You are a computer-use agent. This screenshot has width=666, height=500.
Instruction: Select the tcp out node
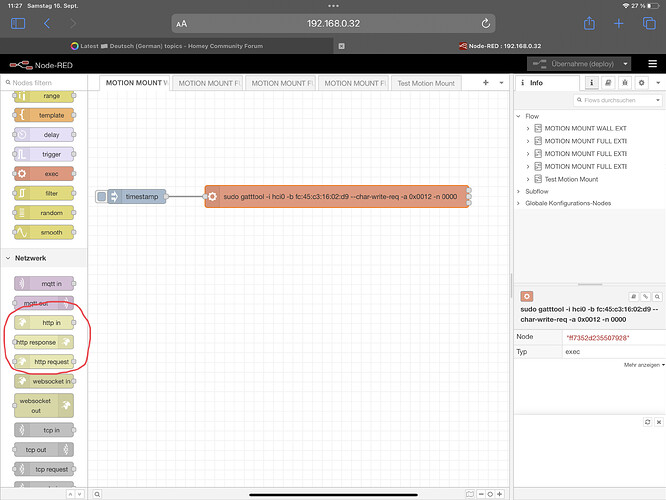pyautogui.click(x=43, y=450)
